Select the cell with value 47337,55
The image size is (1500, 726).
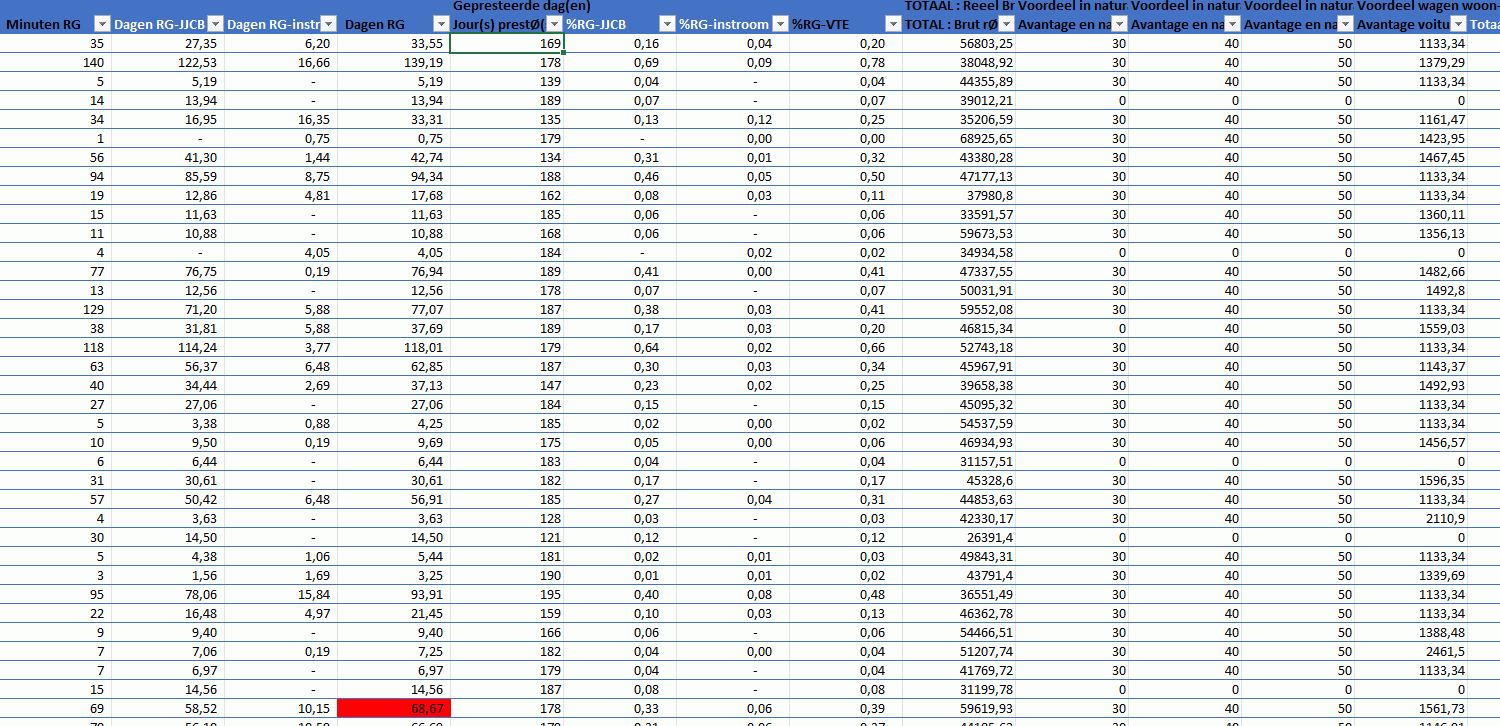(x=960, y=271)
